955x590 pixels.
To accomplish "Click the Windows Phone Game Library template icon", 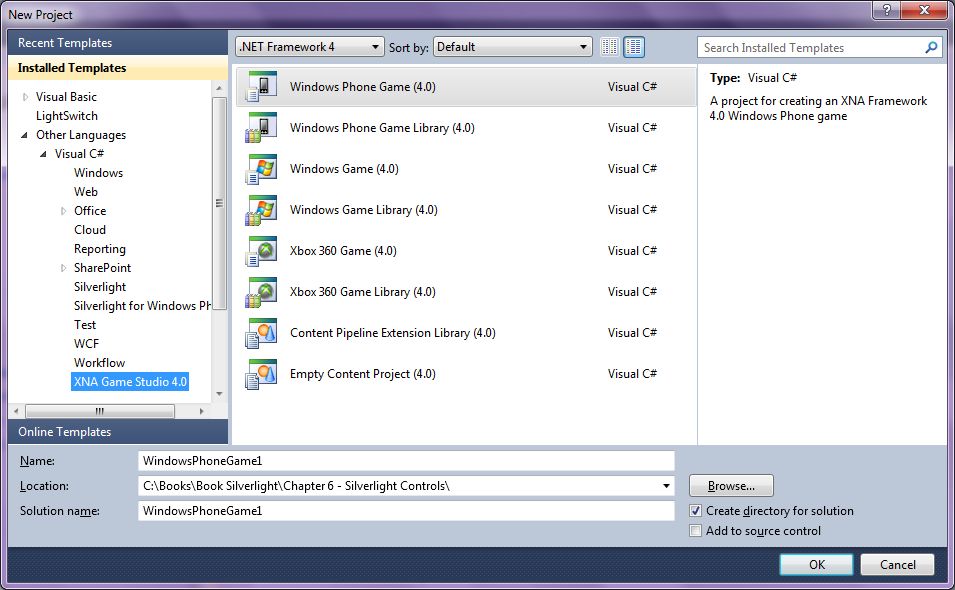I will pyautogui.click(x=261, y=127).
